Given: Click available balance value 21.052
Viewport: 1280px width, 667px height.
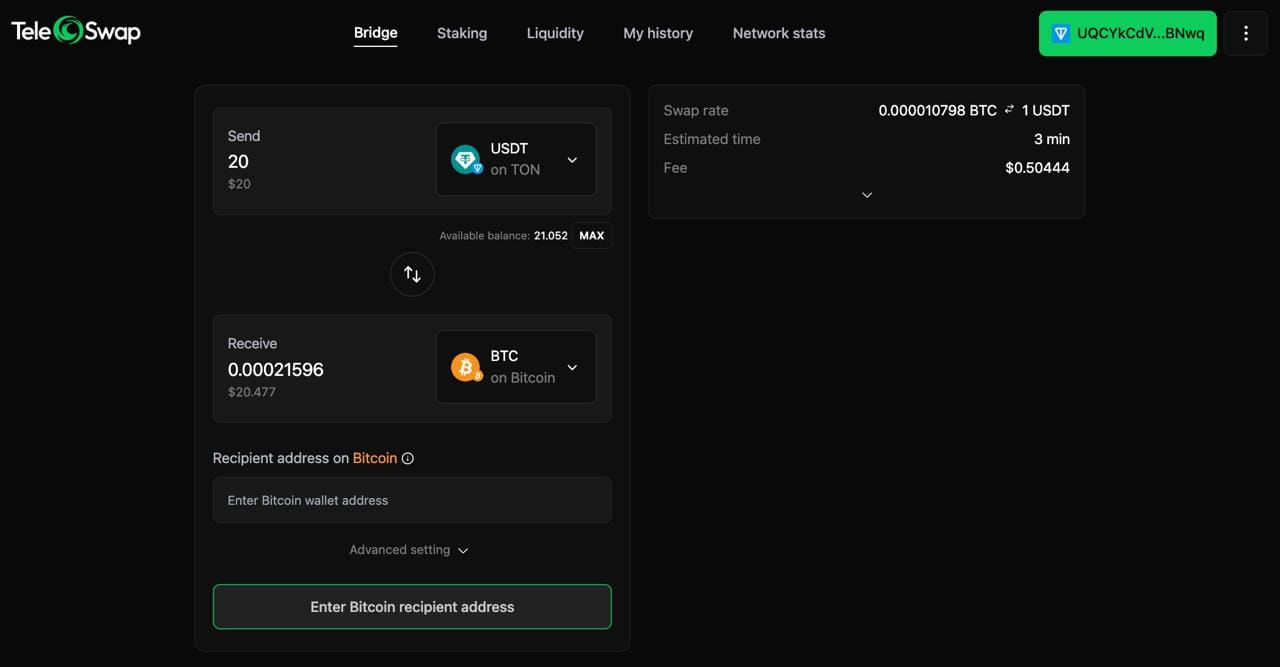Looking at the screenshot, I should 551,236.
